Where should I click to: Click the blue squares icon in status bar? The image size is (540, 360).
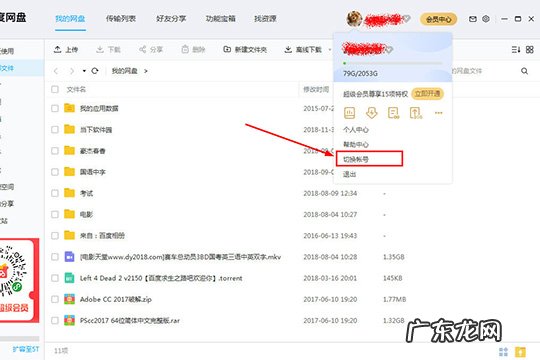pos(503,352)
